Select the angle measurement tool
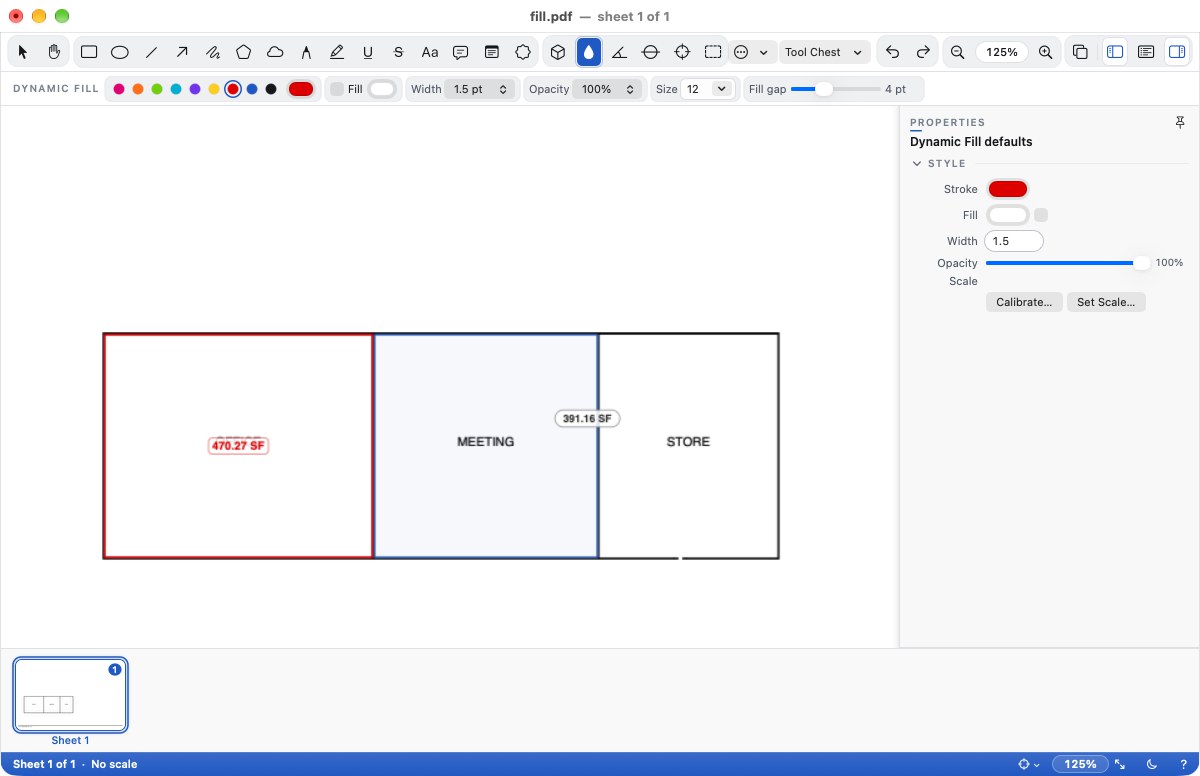The width and height of the screenshot is (1200, 776). click(620, 52)
